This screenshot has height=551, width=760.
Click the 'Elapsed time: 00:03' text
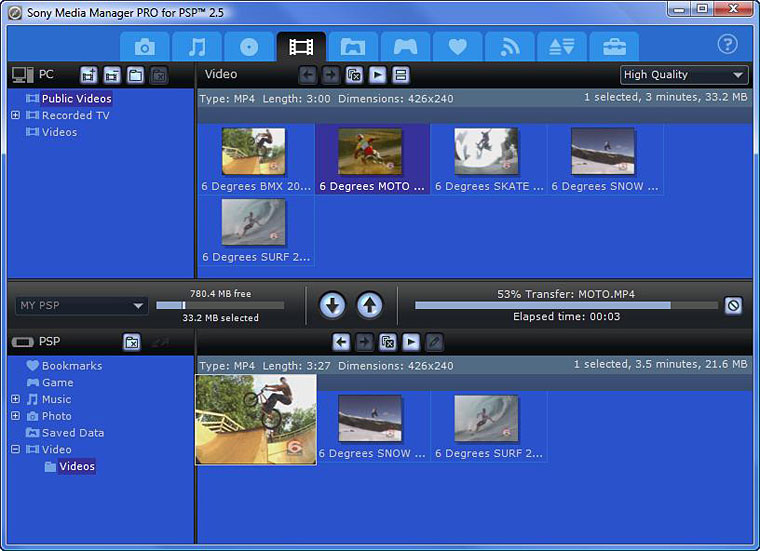[566, 316]
